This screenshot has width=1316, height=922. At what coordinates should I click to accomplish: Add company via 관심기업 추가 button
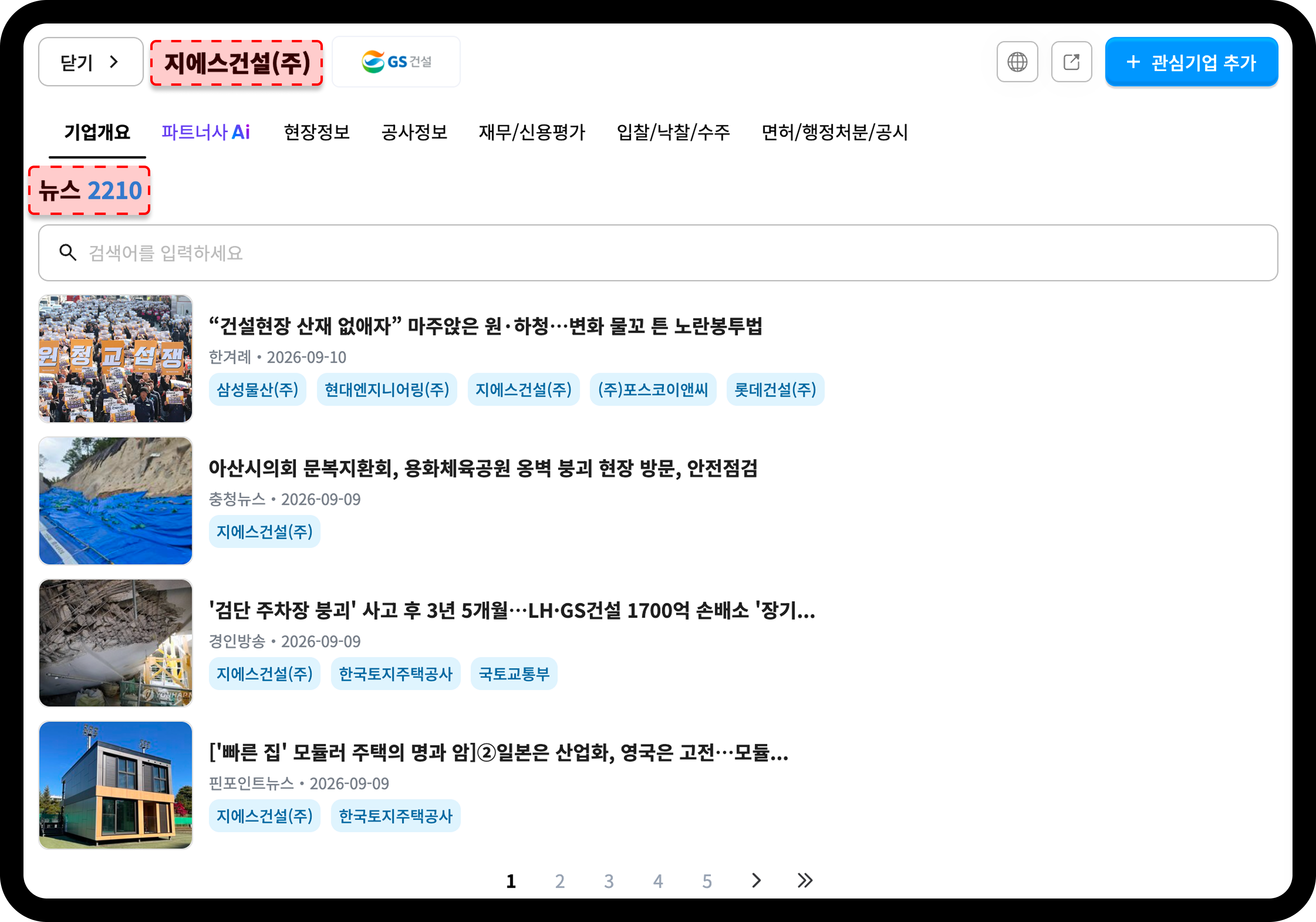point(1191,62)
